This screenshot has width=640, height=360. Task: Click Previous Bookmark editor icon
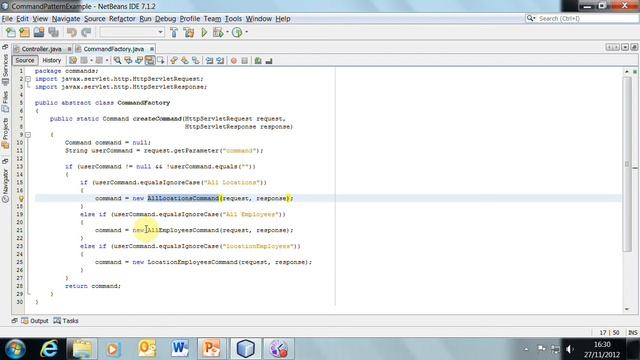pos(174,60)
